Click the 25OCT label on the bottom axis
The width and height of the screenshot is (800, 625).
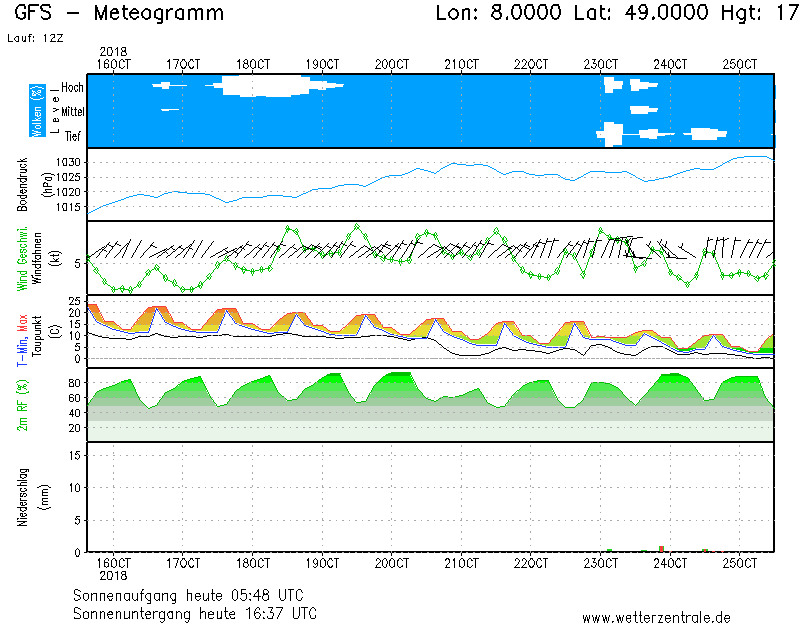click(x=740, y=564)
